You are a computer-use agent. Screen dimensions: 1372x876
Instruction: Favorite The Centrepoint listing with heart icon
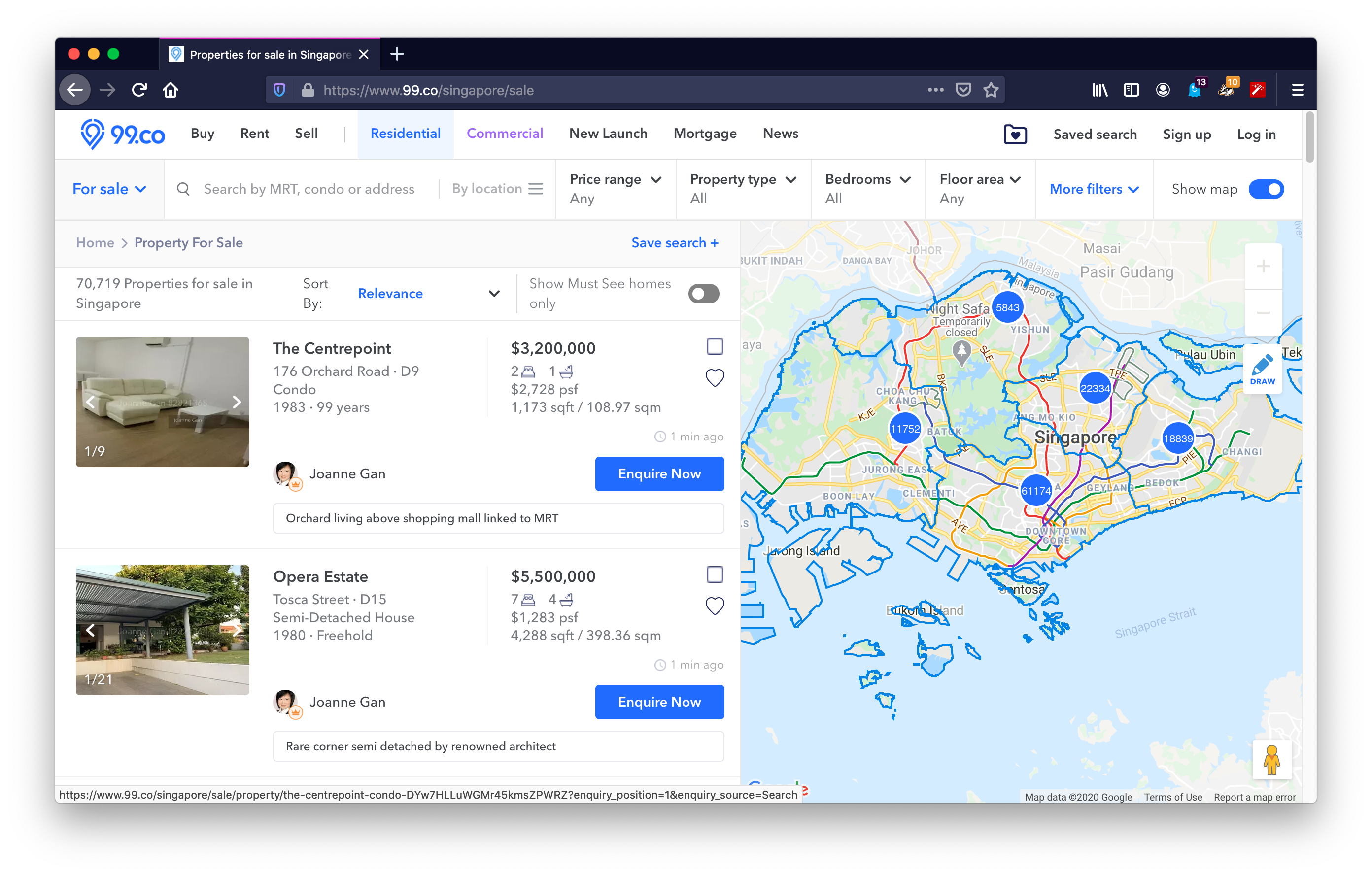[715, 377]
